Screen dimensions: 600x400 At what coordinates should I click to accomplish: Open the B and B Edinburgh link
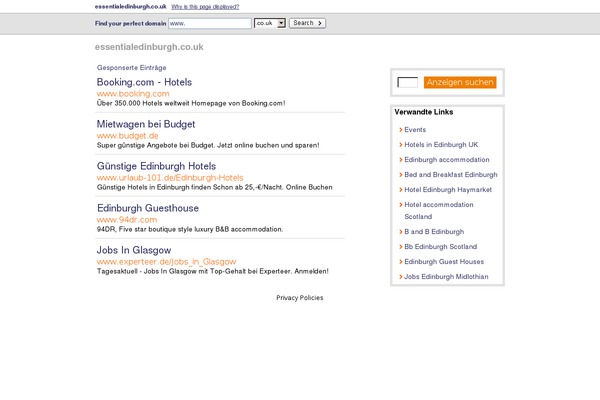(x=434, y=232)
